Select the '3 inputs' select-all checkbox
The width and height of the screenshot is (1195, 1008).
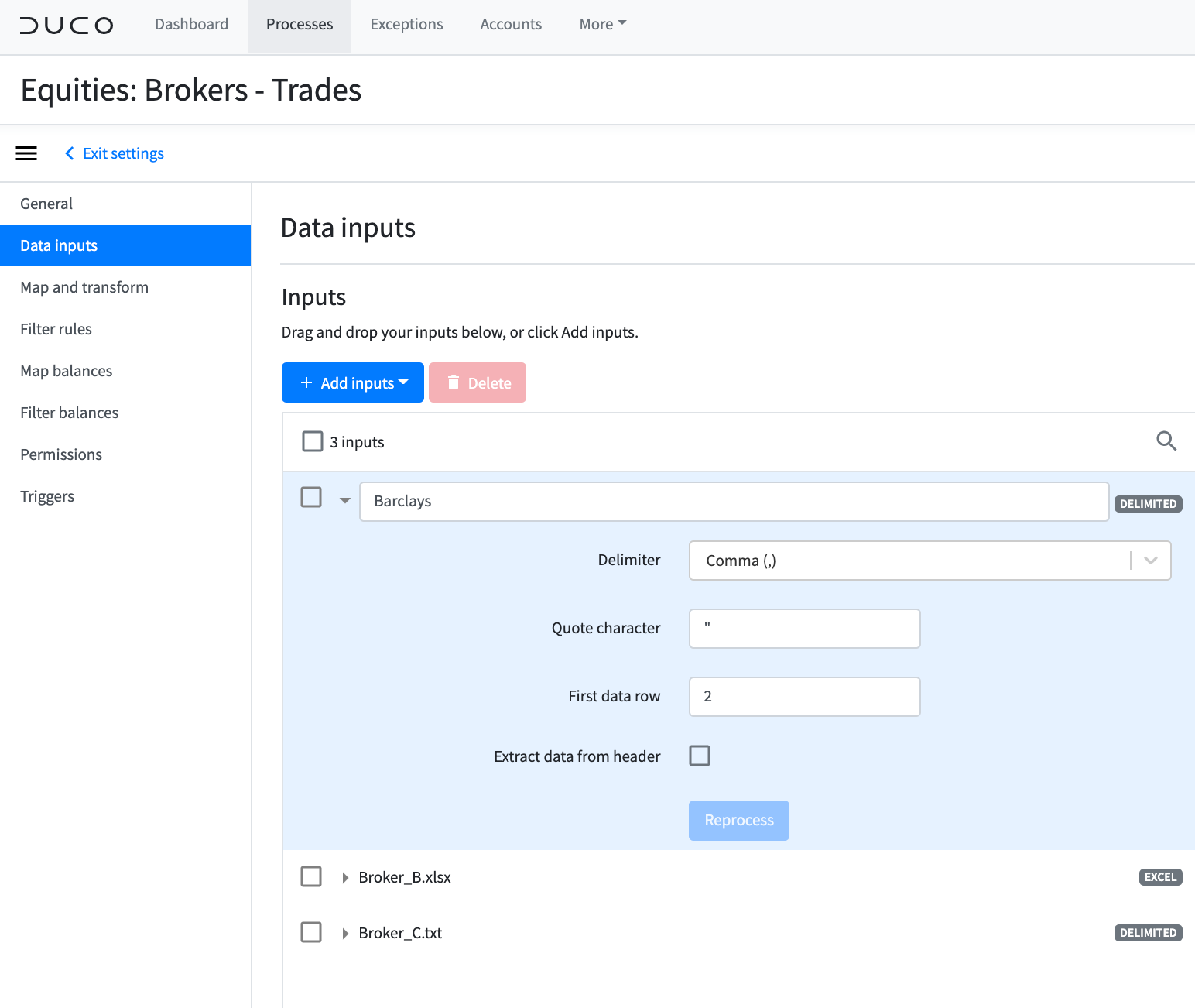tap(313, 441)
